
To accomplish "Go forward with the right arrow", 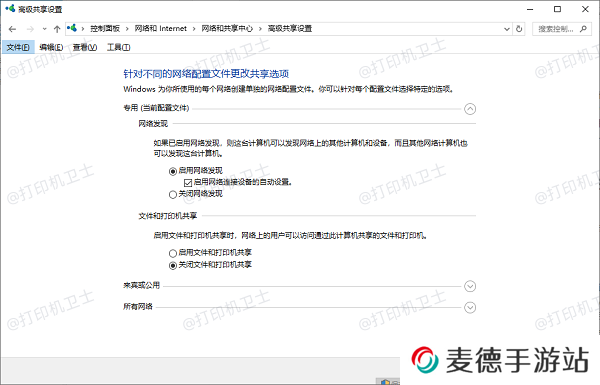I will click(30, 29).
